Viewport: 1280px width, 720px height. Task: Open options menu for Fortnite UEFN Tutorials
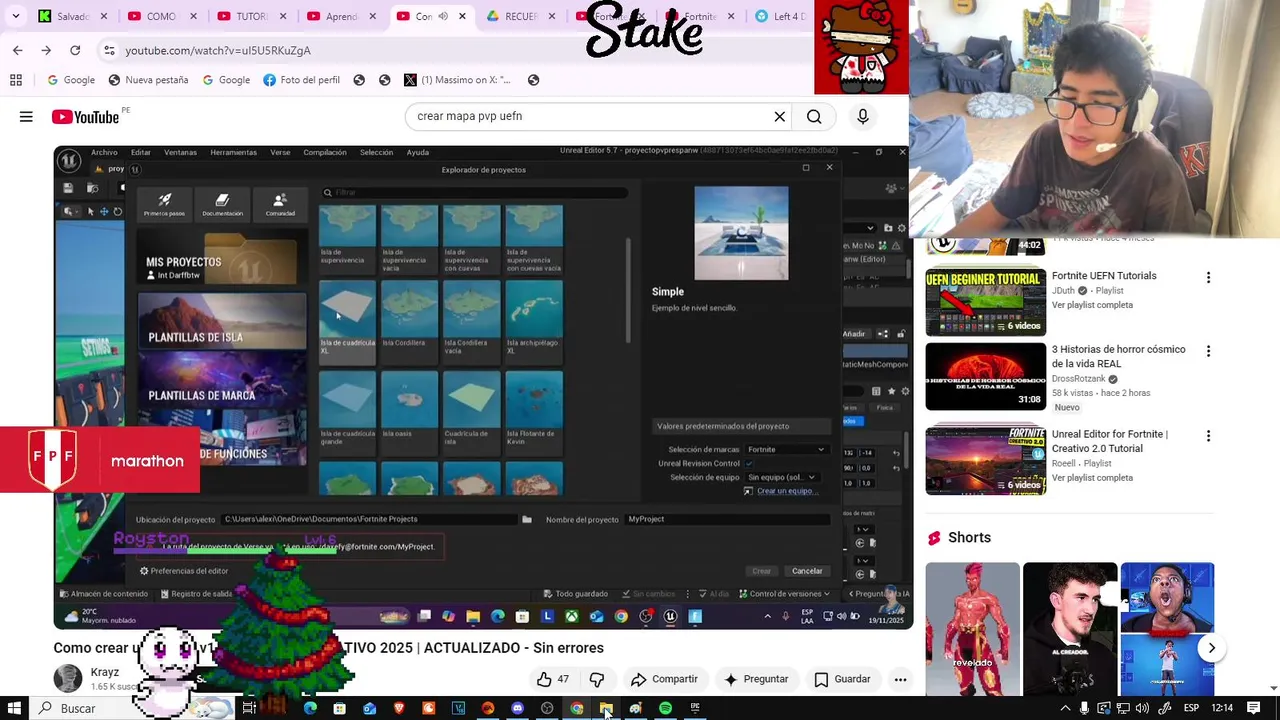pyautogui.click(x=1208, y=277)
